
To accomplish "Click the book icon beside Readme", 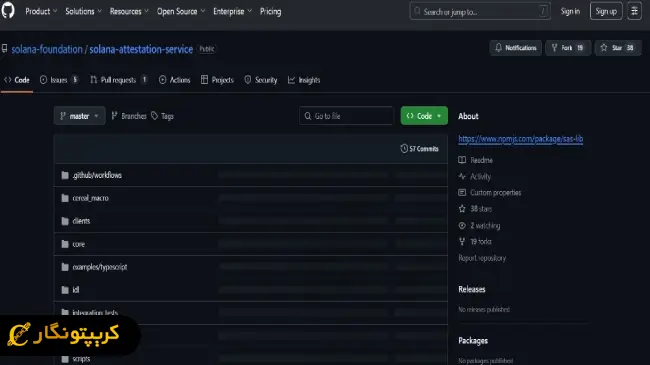I will click(x=462, y=160).
